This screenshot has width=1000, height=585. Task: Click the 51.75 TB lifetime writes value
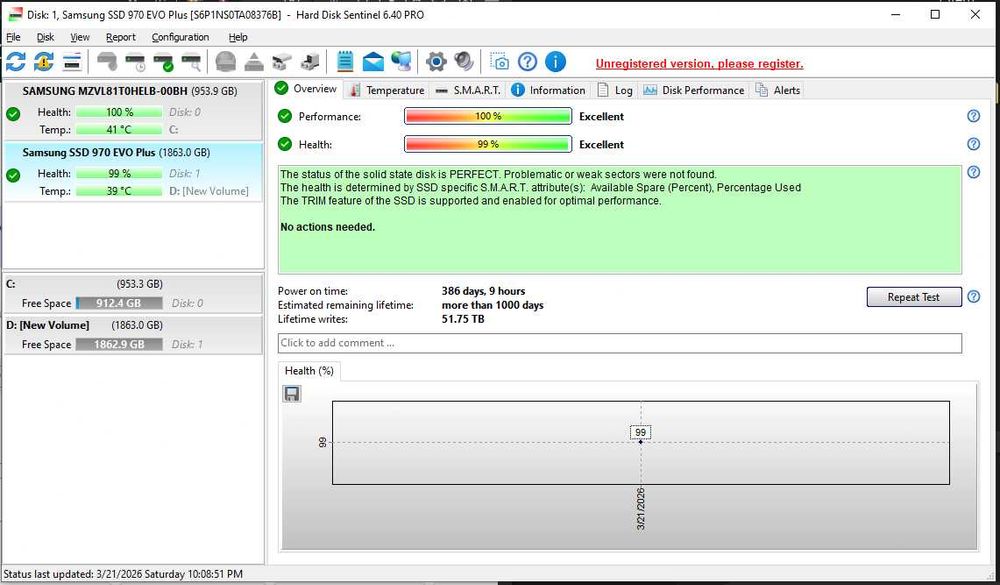pos(463,319)
